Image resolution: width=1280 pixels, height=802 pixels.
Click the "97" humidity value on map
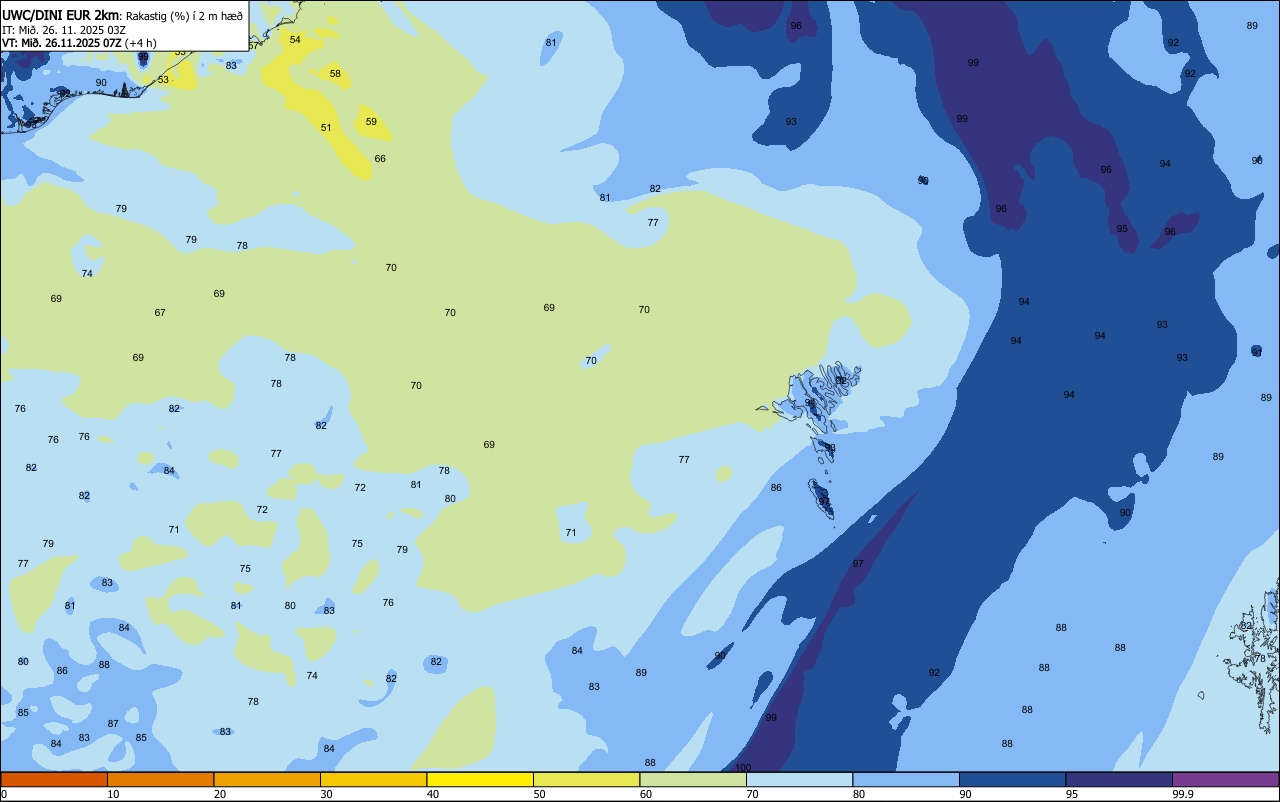click(858, 564)
